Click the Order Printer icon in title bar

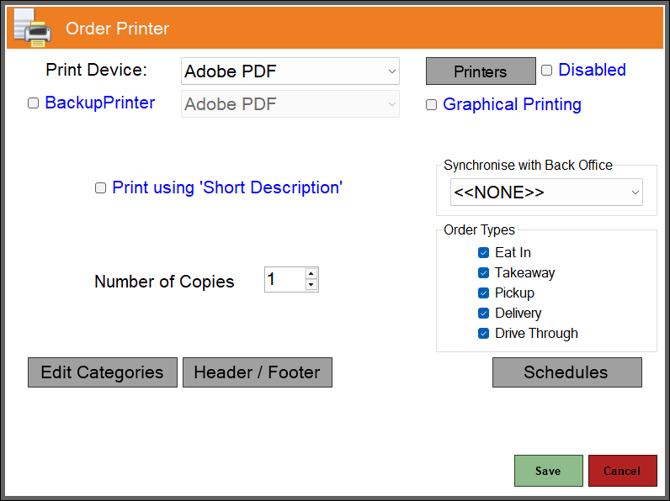(x=32, y=28)
